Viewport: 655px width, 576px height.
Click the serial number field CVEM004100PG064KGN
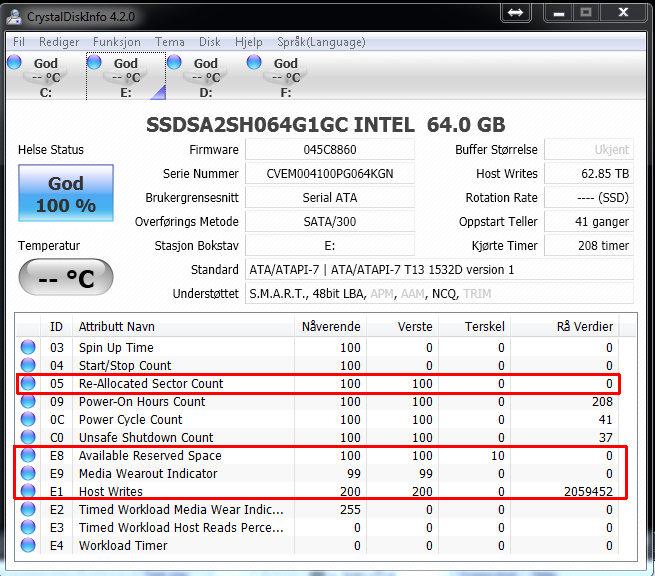[x=330, y=173]
